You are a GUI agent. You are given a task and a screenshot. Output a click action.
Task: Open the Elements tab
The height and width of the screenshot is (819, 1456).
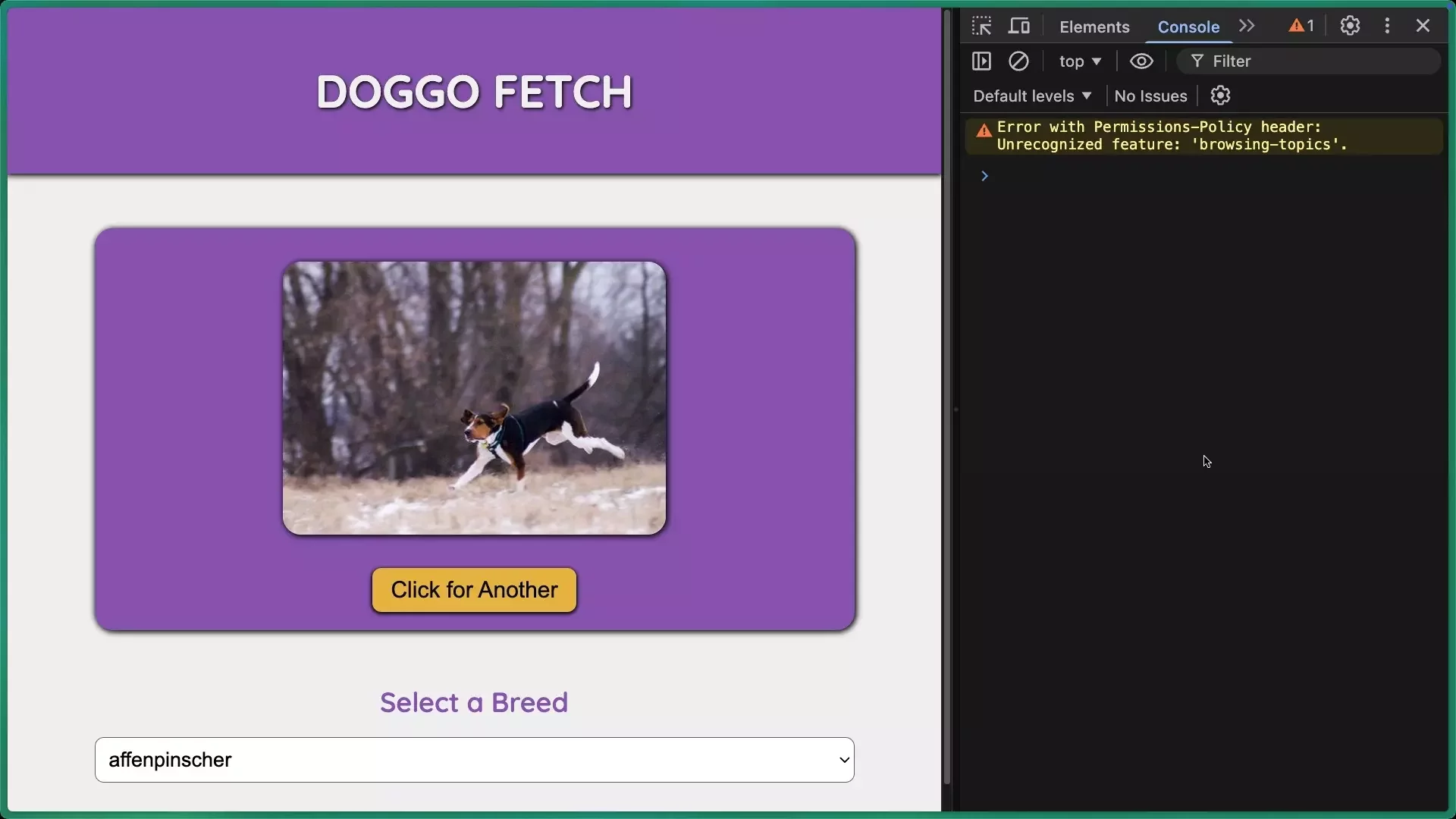[1094, 27]
